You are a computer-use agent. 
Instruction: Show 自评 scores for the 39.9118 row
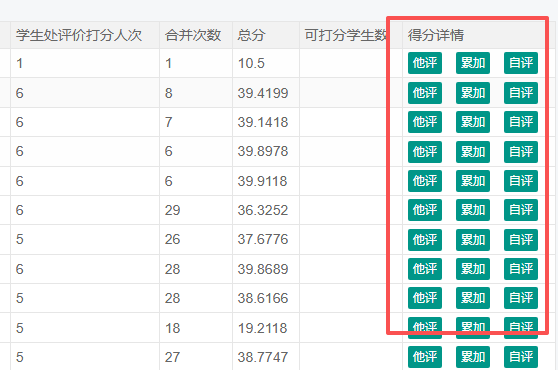tap(521, 181)
